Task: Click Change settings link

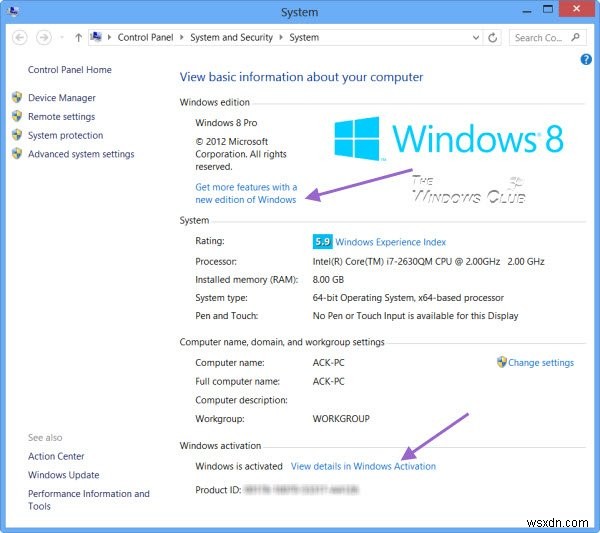Action: 541,363
